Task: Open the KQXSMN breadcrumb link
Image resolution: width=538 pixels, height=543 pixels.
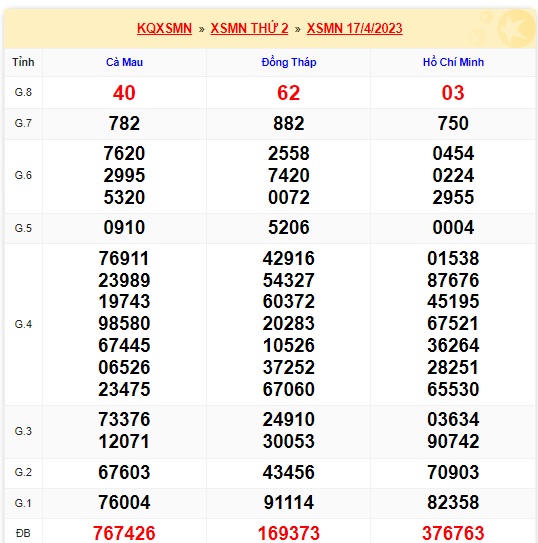Action: click(164, 28)
